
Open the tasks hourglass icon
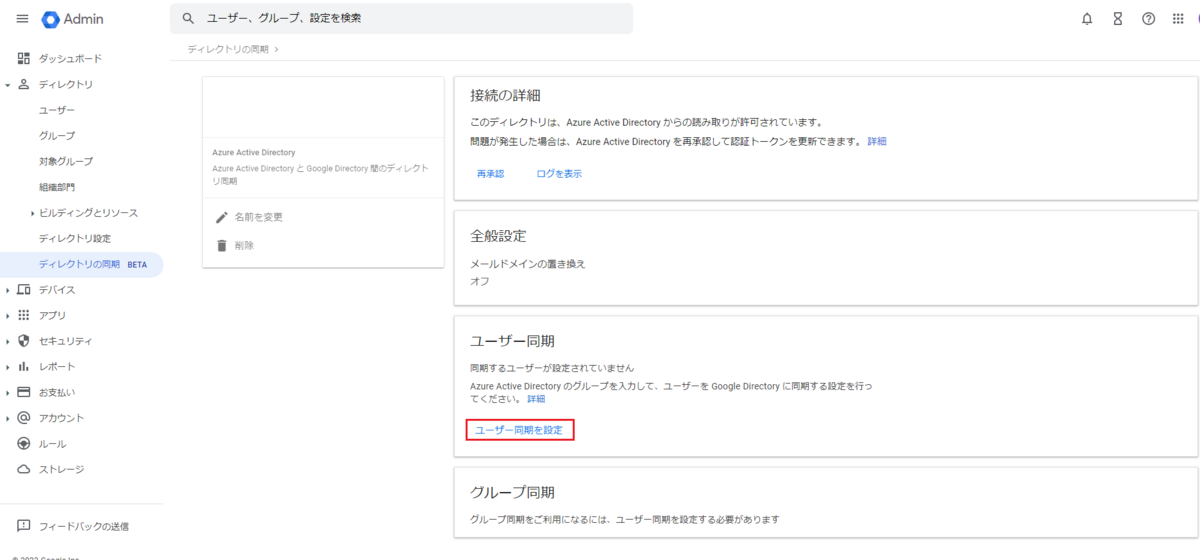pyautogui.click(x=1118, y=19)
